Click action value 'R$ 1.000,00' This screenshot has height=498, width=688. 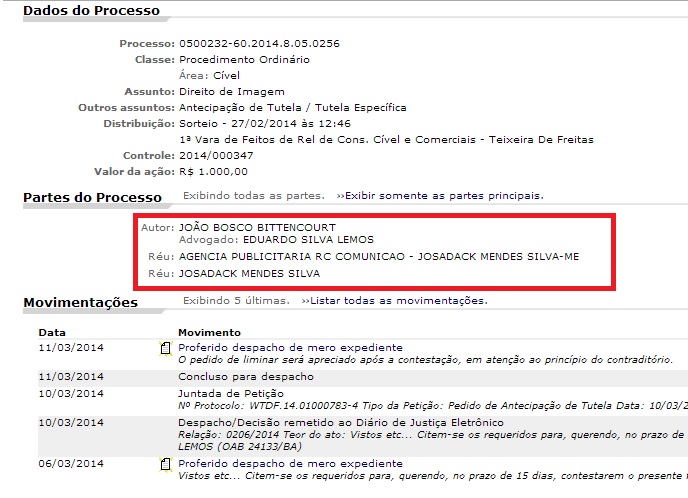pyautogui.click(x=213, y=172)
